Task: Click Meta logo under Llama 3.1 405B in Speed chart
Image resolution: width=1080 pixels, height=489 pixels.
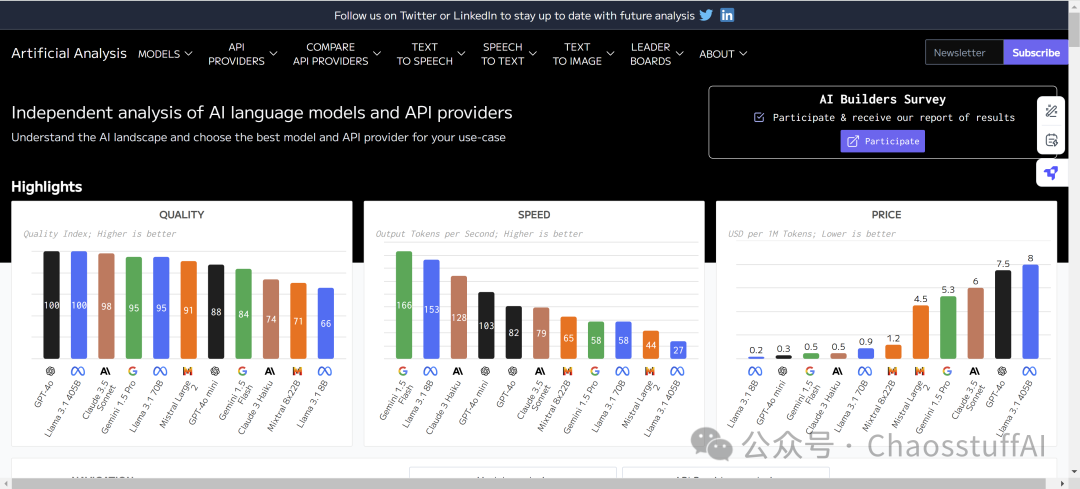Action: (x=678, y=370)
